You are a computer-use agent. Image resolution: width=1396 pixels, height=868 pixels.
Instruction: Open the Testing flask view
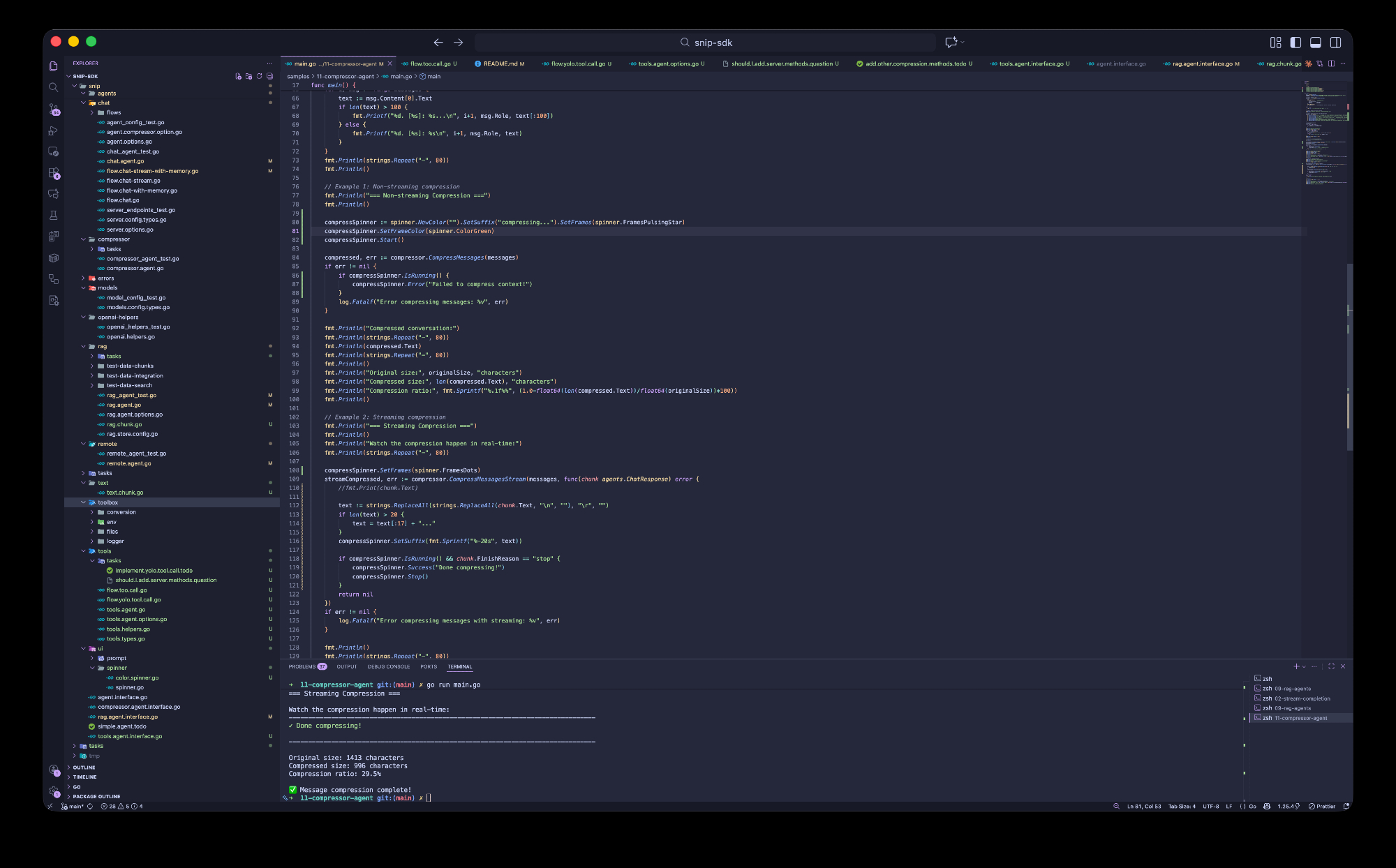point(54,216)
